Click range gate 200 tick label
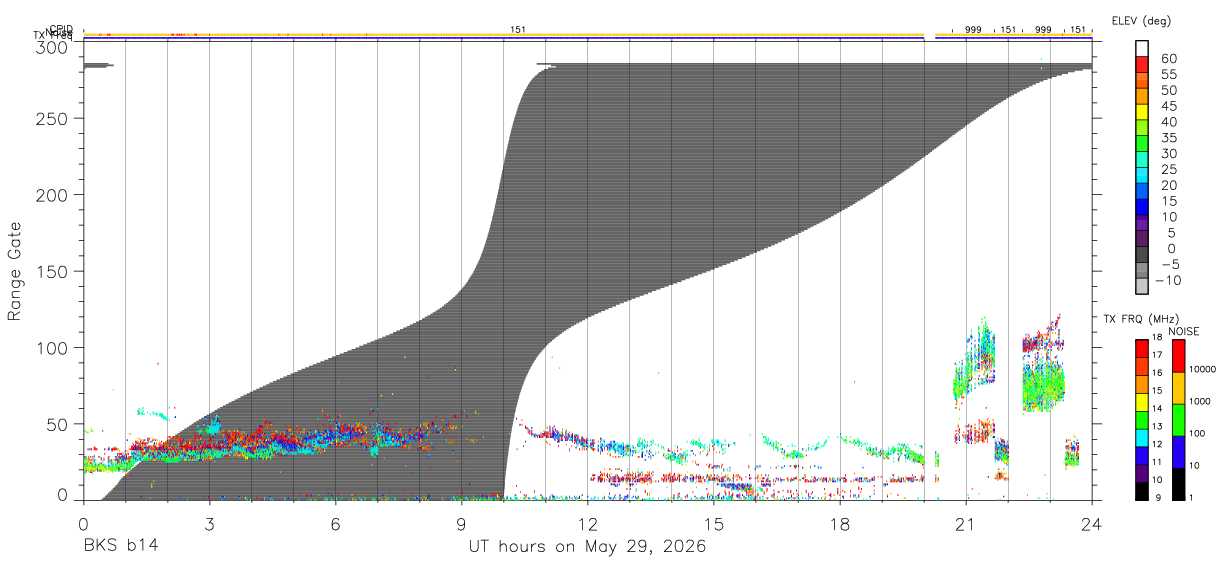1228x567 pixels. click(52, 195)
